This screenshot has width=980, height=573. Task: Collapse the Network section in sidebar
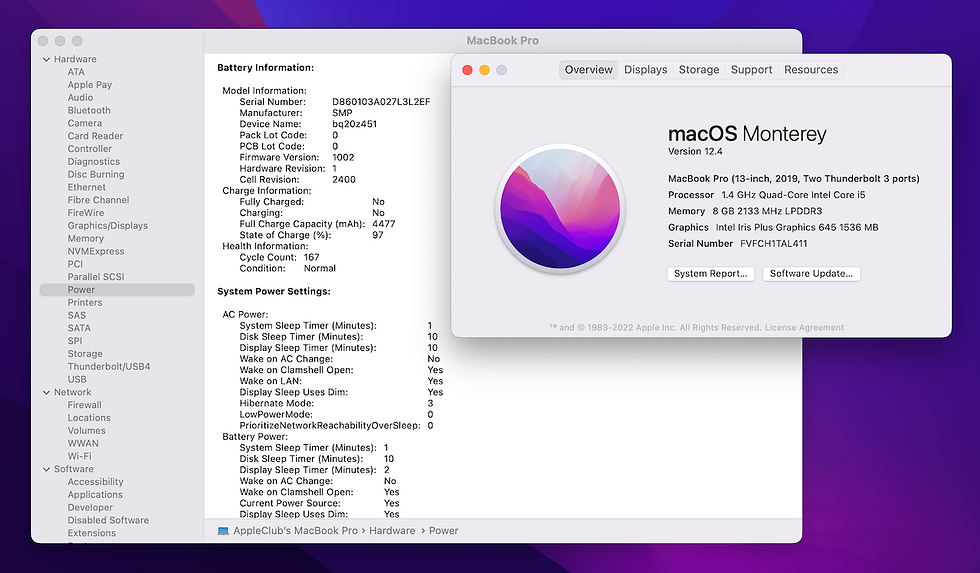[46, 392]
